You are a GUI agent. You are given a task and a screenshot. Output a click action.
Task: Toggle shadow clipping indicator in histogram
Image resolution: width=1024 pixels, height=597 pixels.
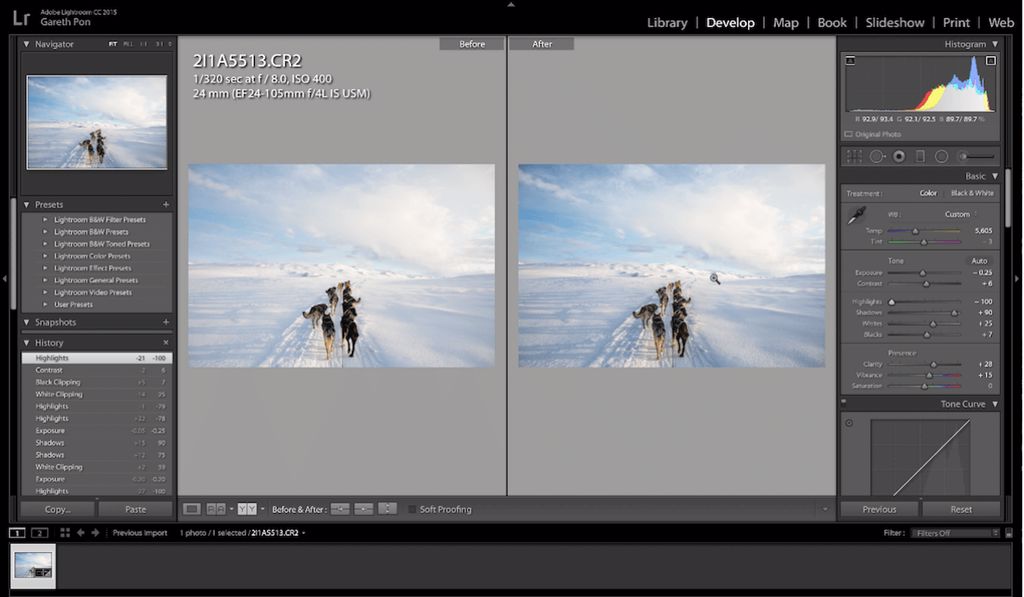(850, 61)
